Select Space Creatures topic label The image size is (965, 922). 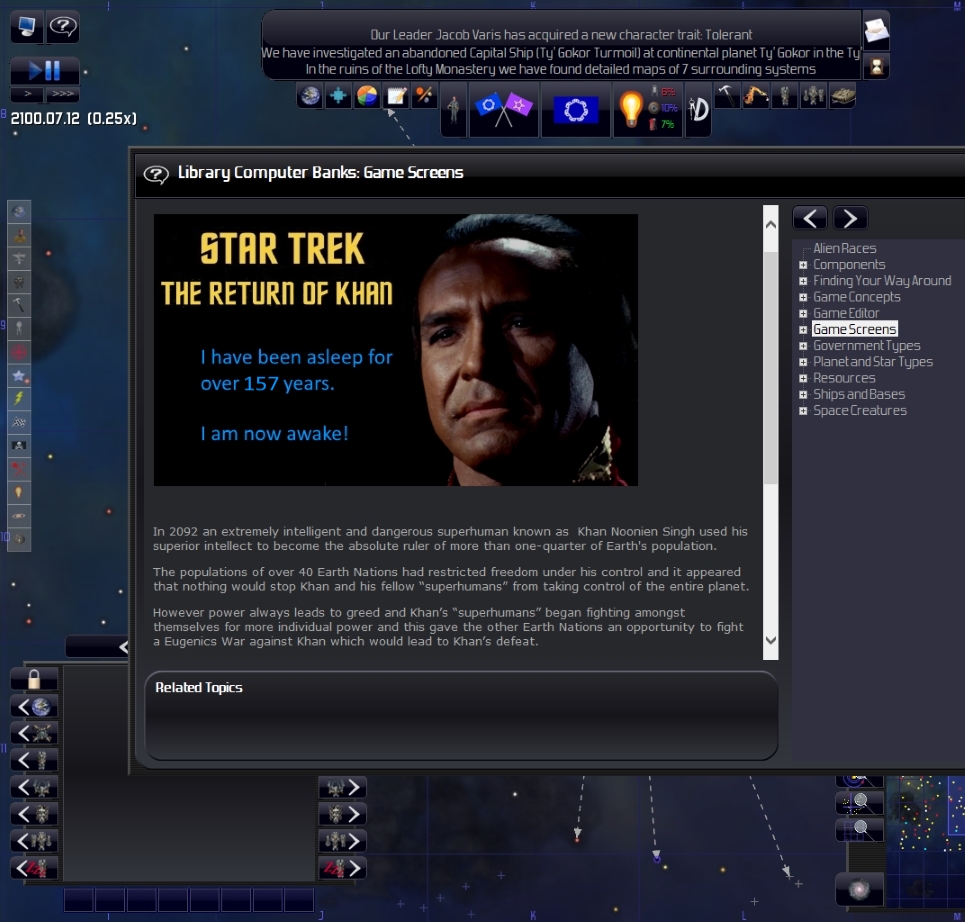[x=860, y=410]
